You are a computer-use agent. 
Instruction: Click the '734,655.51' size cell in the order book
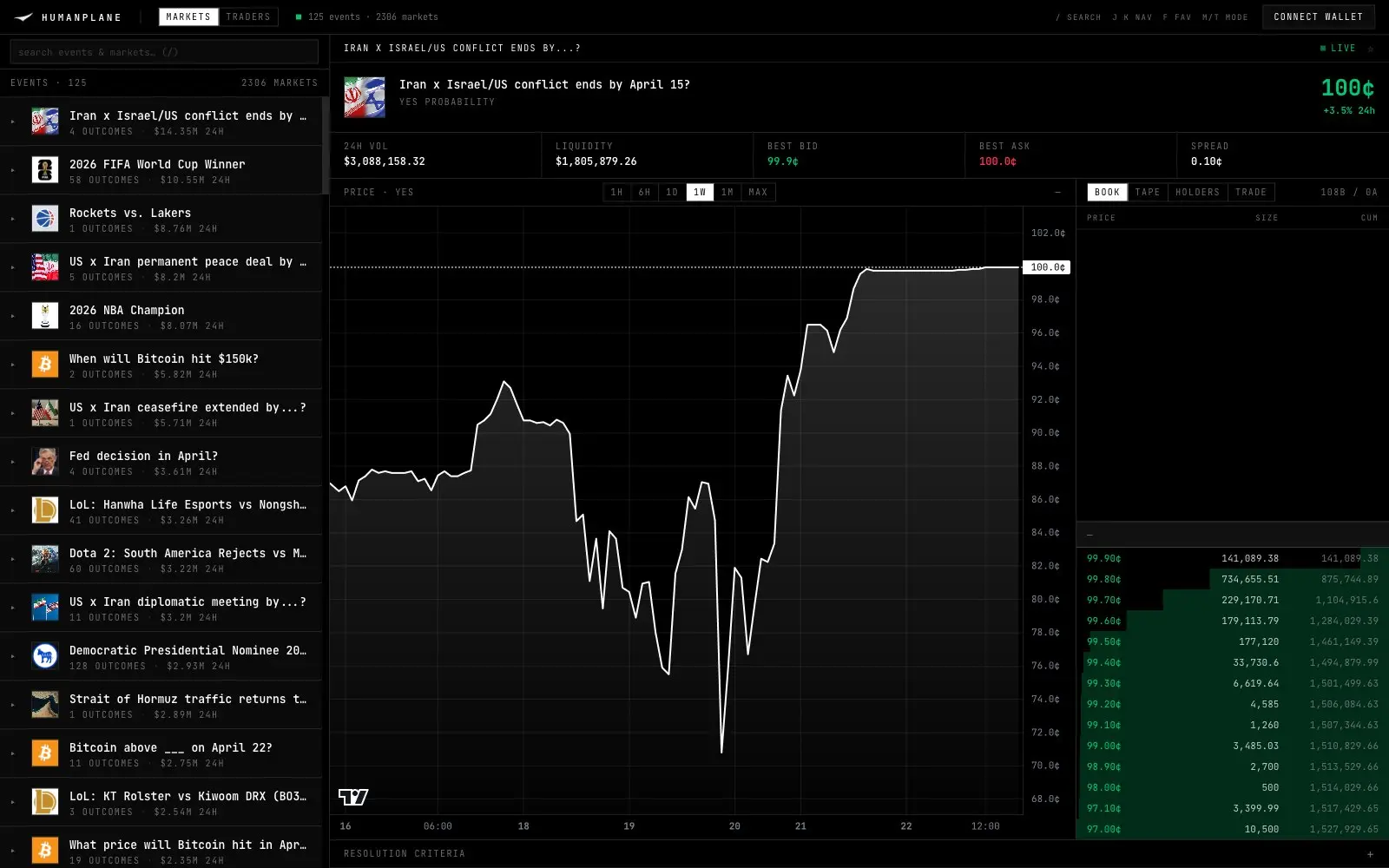coord(1250,579)
